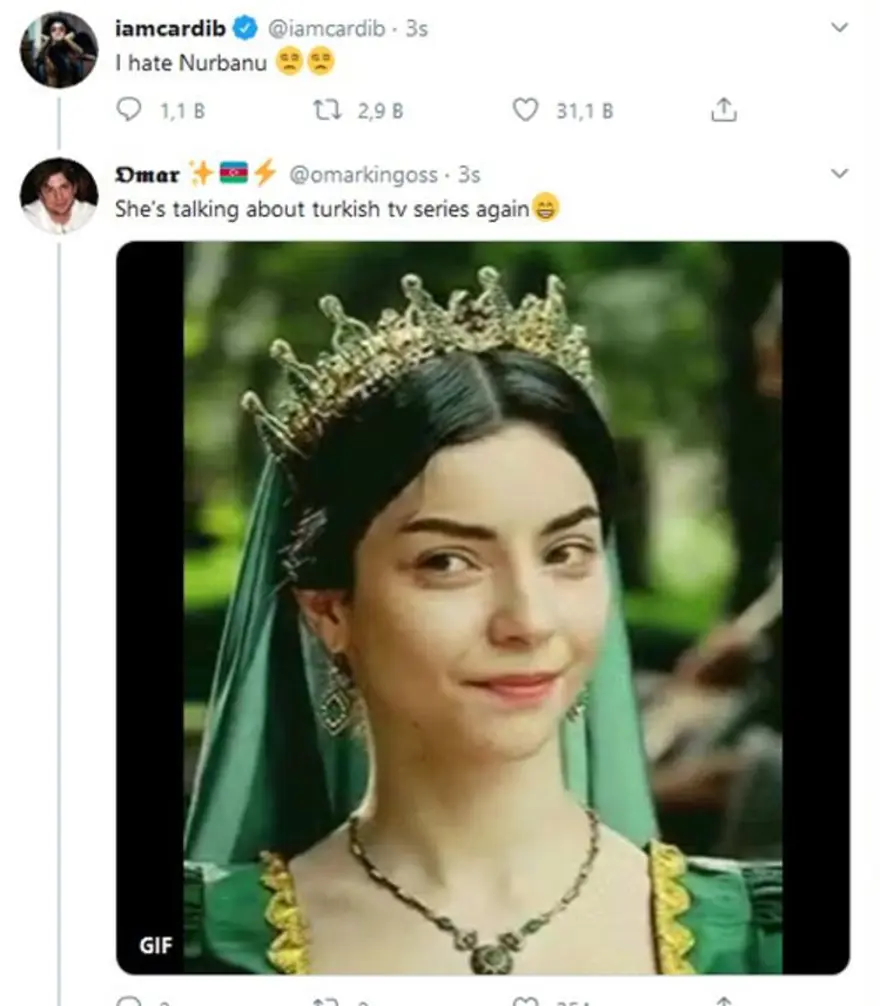Open the @iamcardib handle link
The width and height of the screenshot is (880, 1006).
pos(326,29)
